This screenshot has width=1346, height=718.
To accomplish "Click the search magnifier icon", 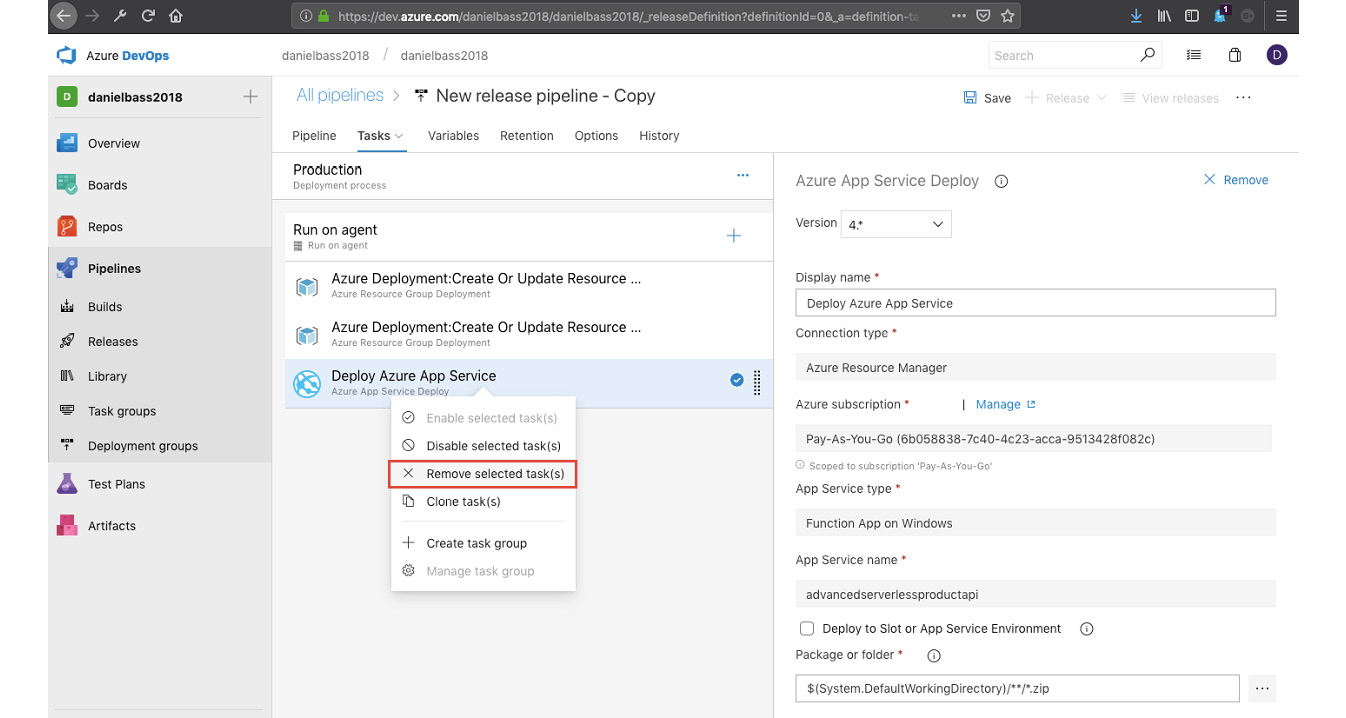I will pos(1148,56).
